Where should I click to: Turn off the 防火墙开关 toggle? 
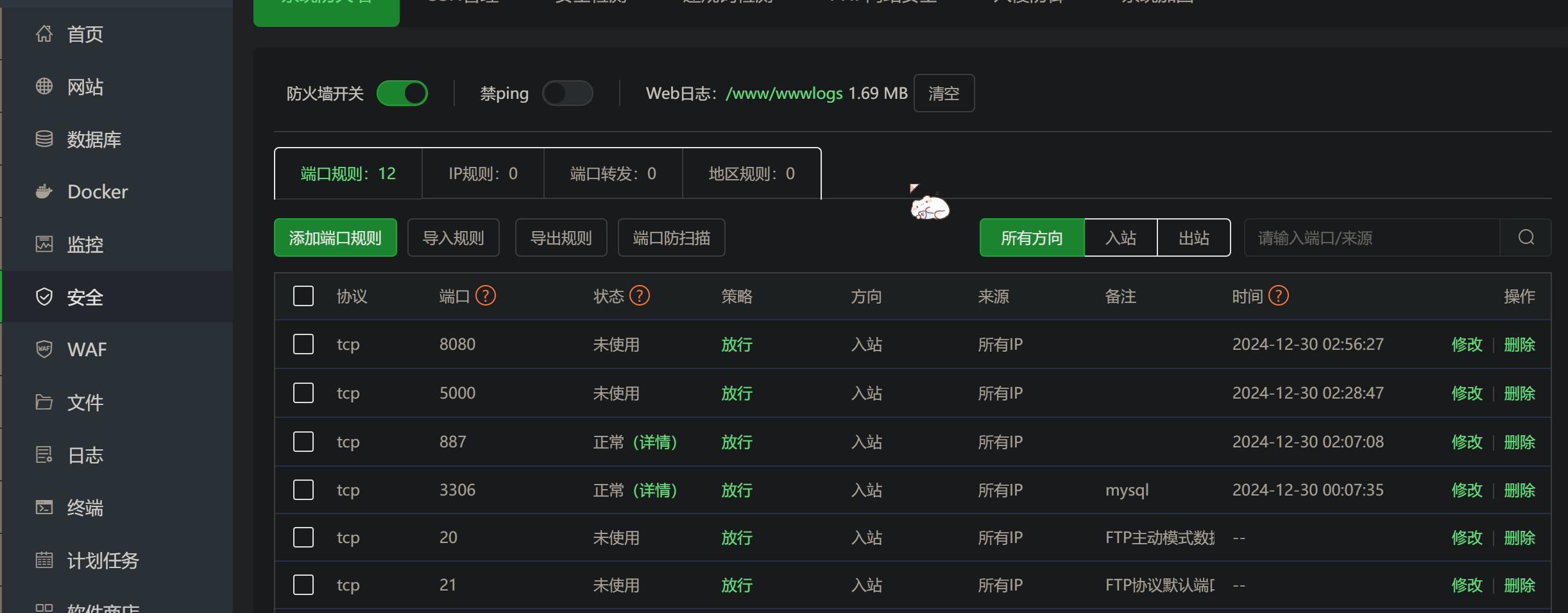click(x=402, y=93)
